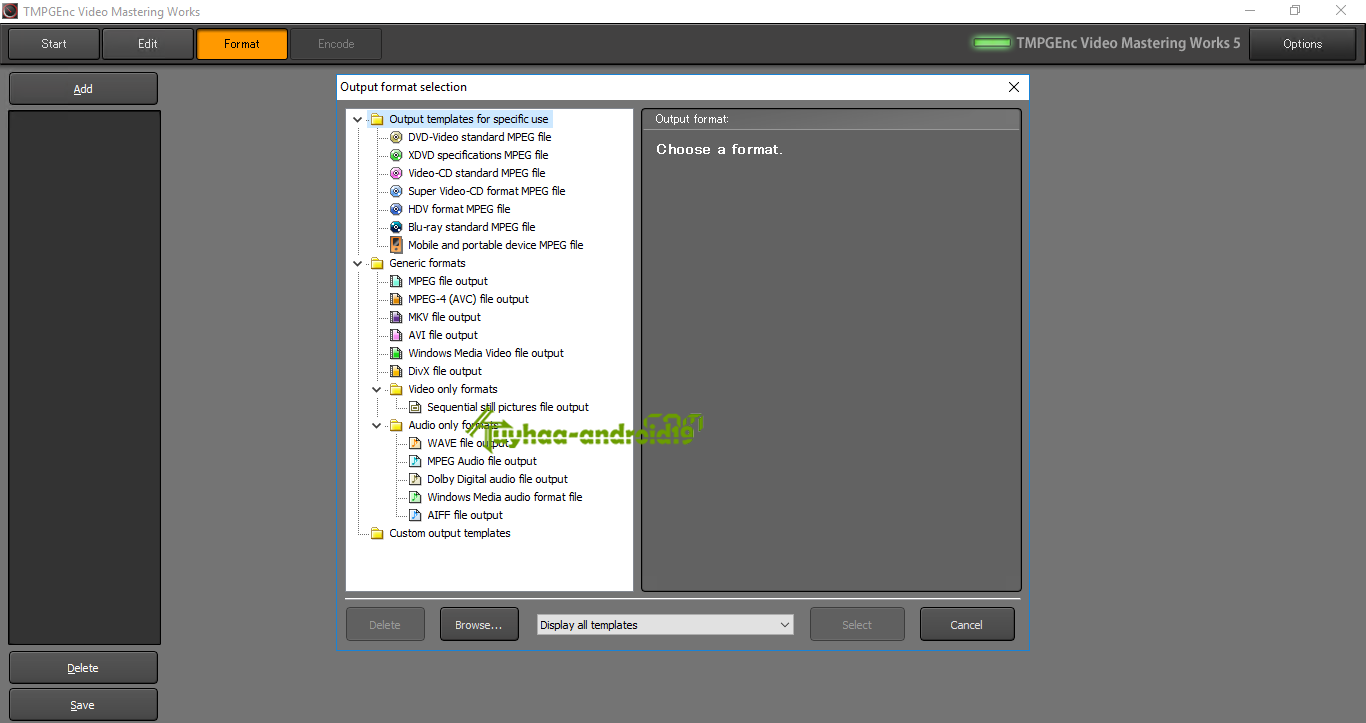Select Video-CD standard MPEG file entry

coord(477,173)
